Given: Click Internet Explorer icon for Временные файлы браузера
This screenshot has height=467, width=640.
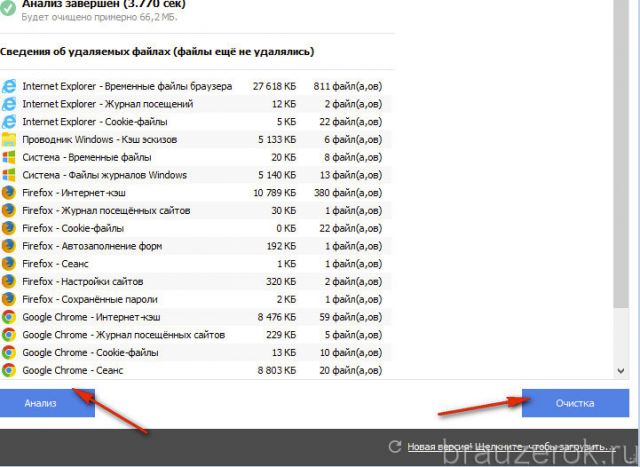Looking at the screenshot, I should point(9,86).
